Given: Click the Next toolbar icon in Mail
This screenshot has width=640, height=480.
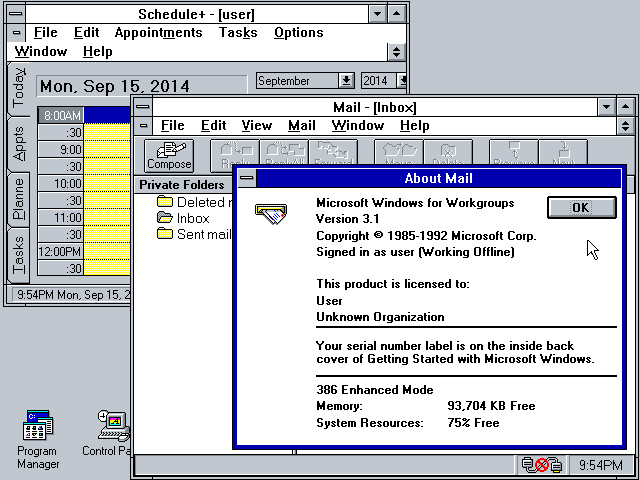Looking at the screenshot, I should point(563,153).
